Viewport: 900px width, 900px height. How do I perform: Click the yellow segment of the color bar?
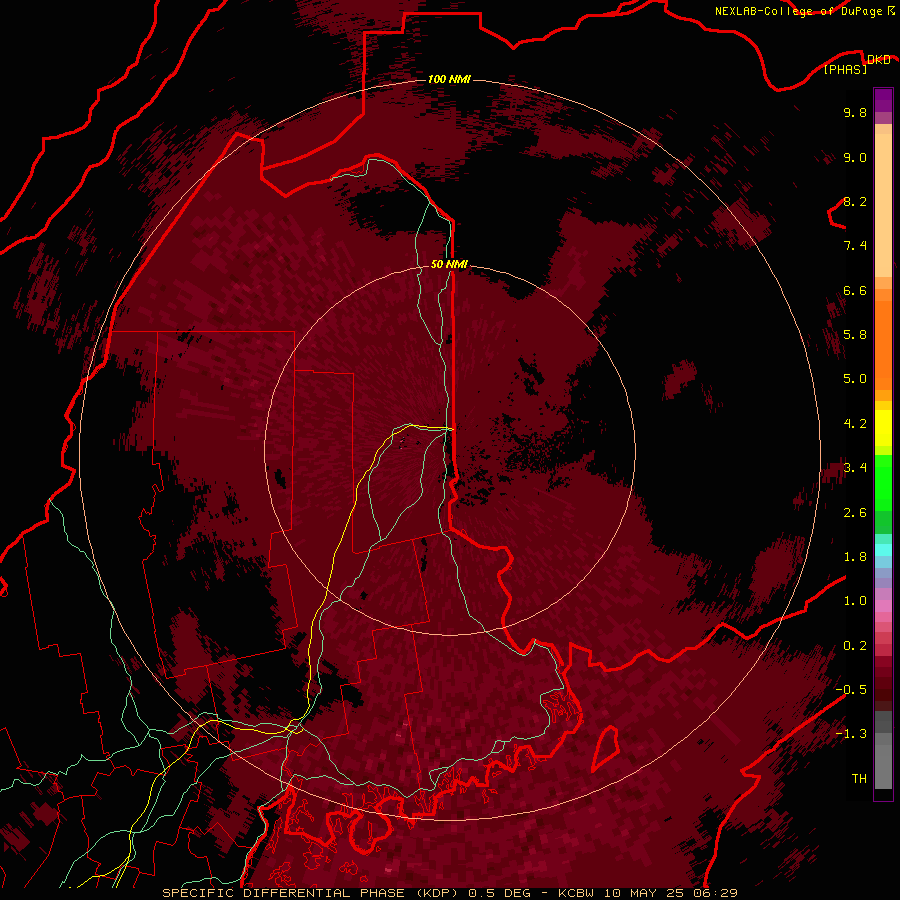tap(883, 428)
